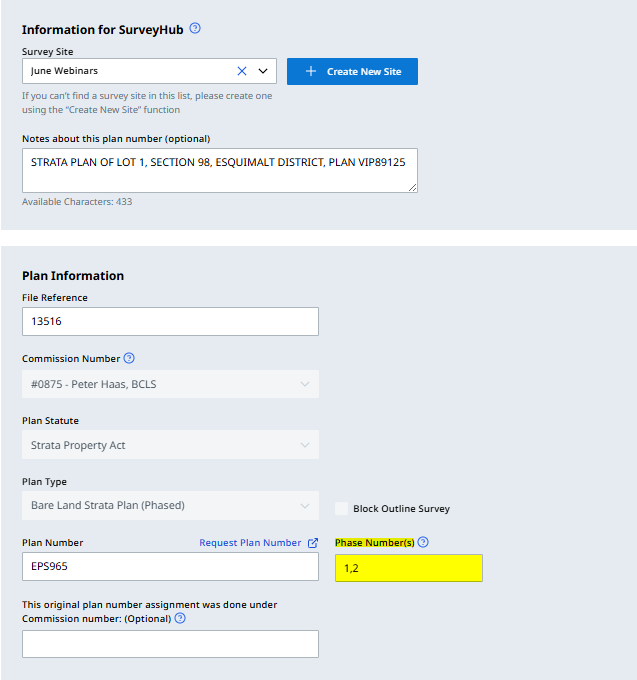Click help icon next to Information for SurveyHub
This screenshot has height=680, width=637.
coord(195,28)
